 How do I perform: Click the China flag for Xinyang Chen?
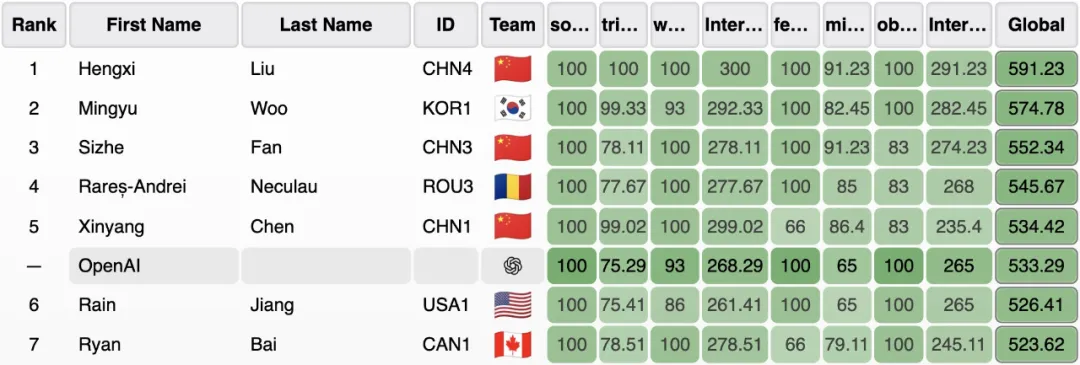point(513,226)
